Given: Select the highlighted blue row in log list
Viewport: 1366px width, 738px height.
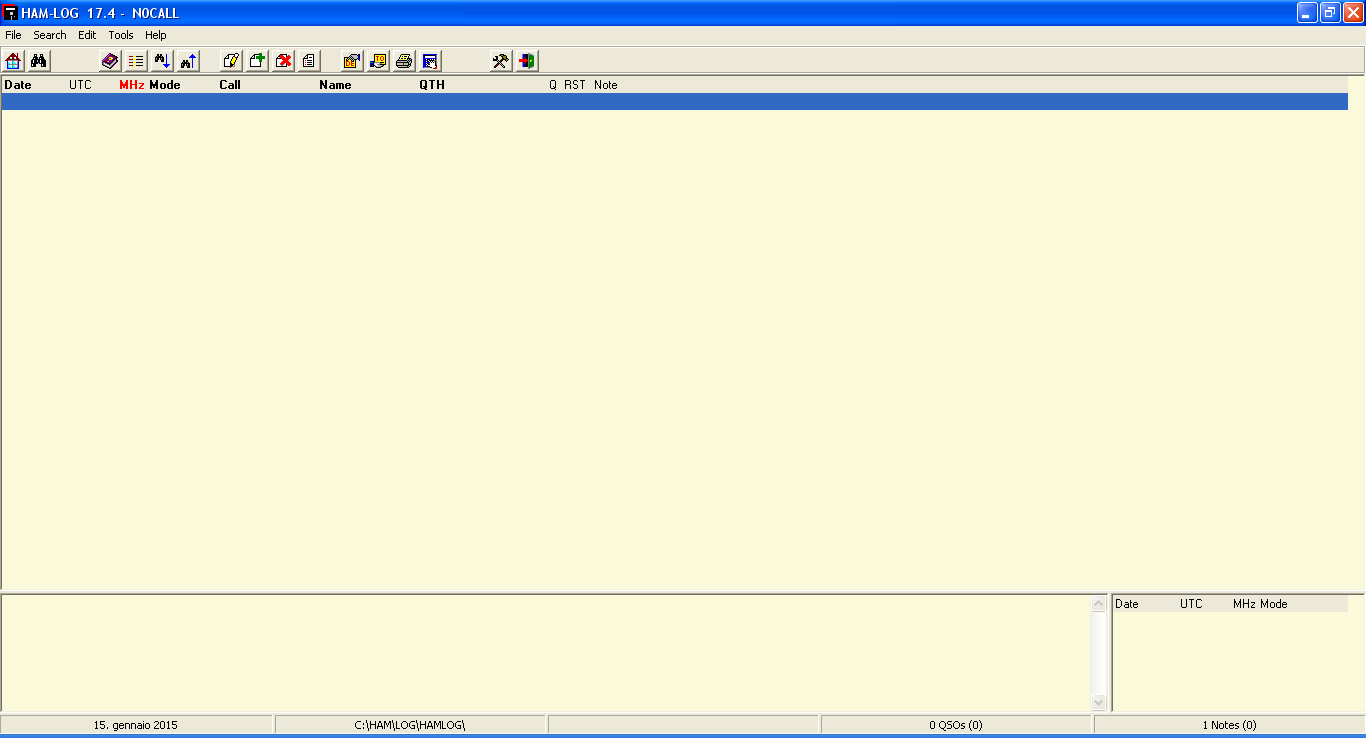Looking at the screenshot, I should [674, 102].
